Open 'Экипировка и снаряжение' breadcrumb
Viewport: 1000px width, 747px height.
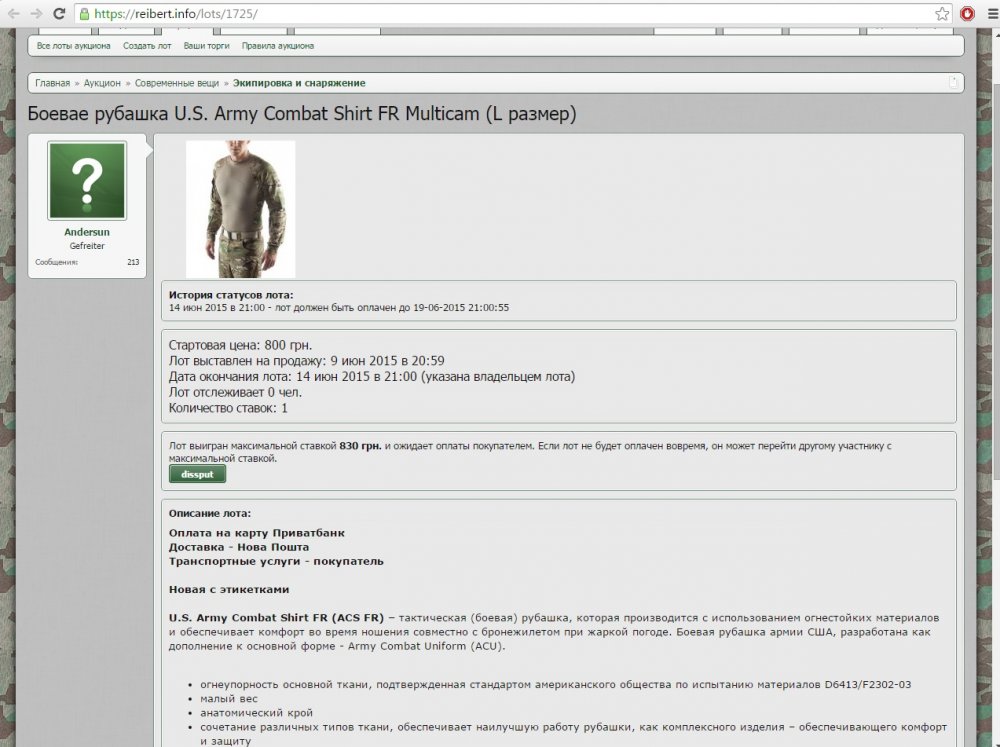(299, 83)
